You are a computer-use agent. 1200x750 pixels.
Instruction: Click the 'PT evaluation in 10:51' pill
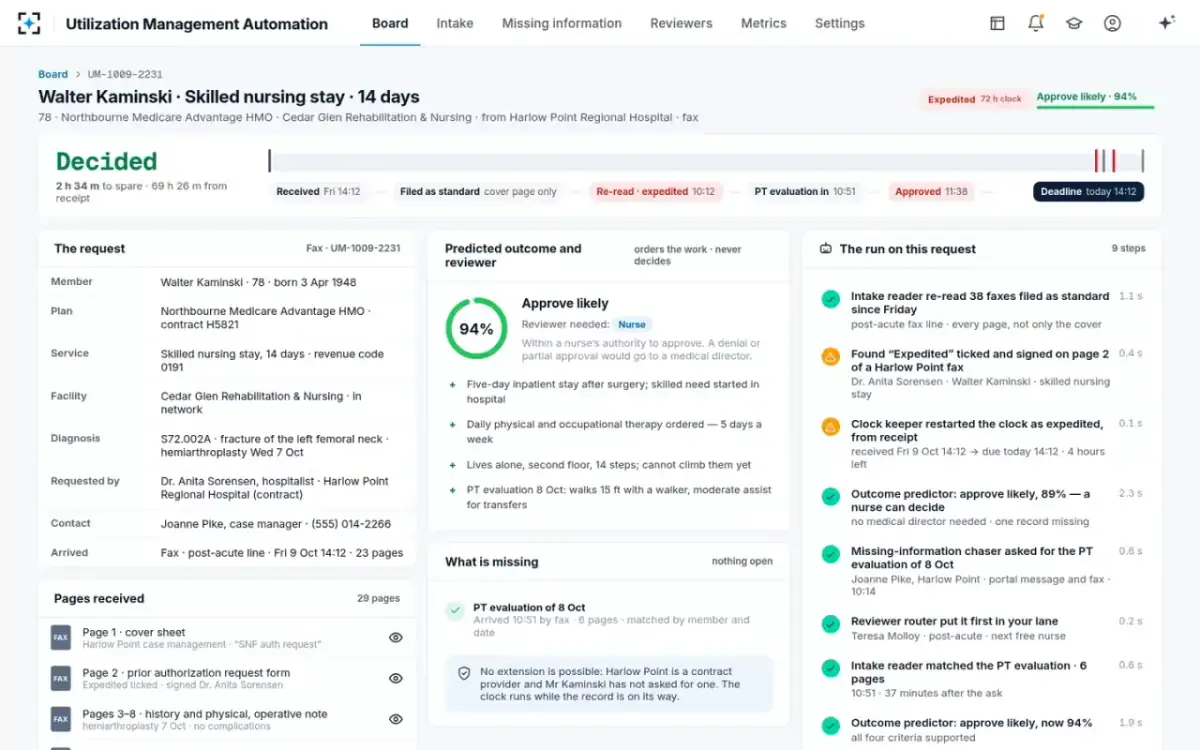coord(806,192)
